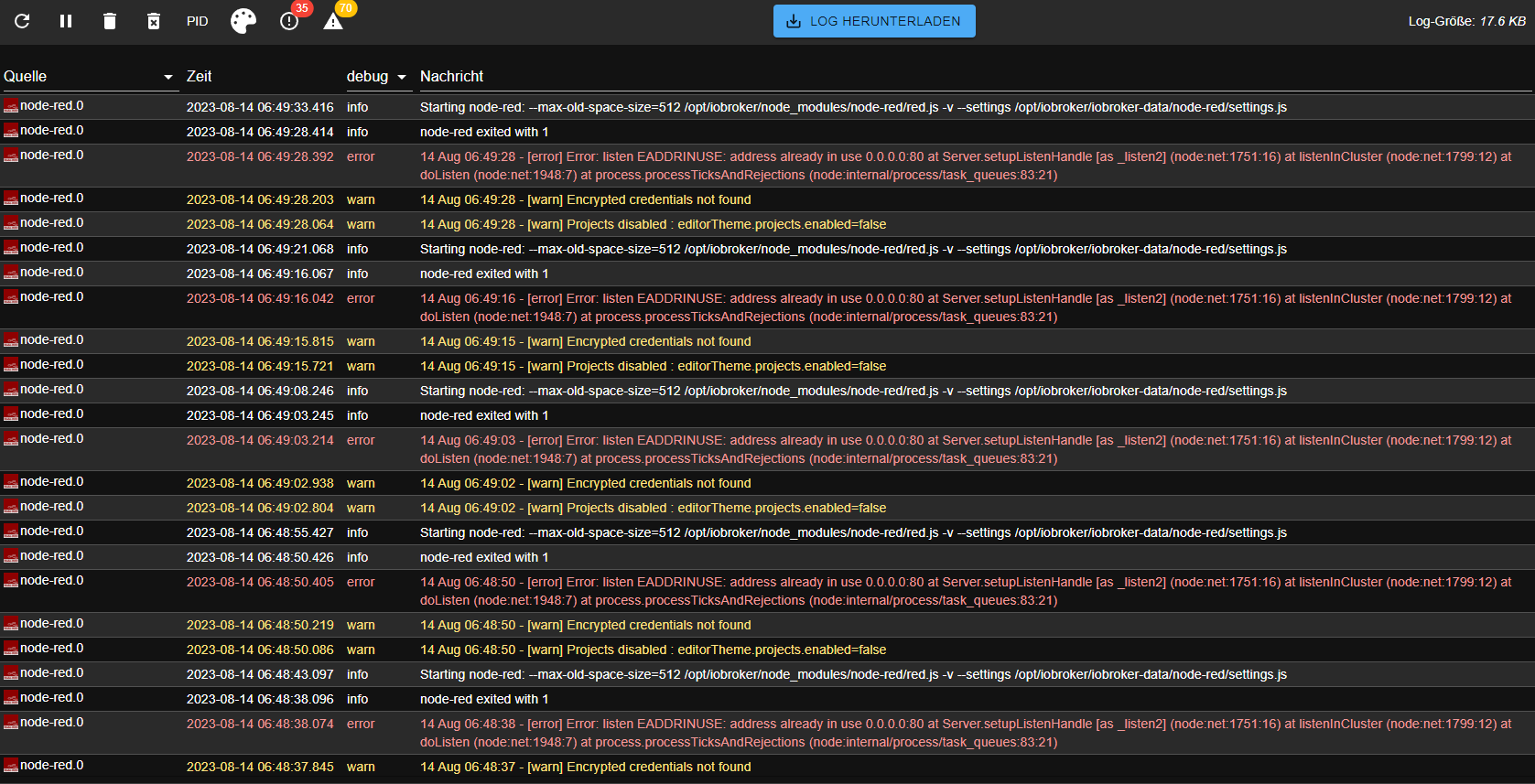The width and height of the screenshot is (1535, 784).
Task: Select Starting node-red message at 06:48:55.427
Action: click(853, 532)
